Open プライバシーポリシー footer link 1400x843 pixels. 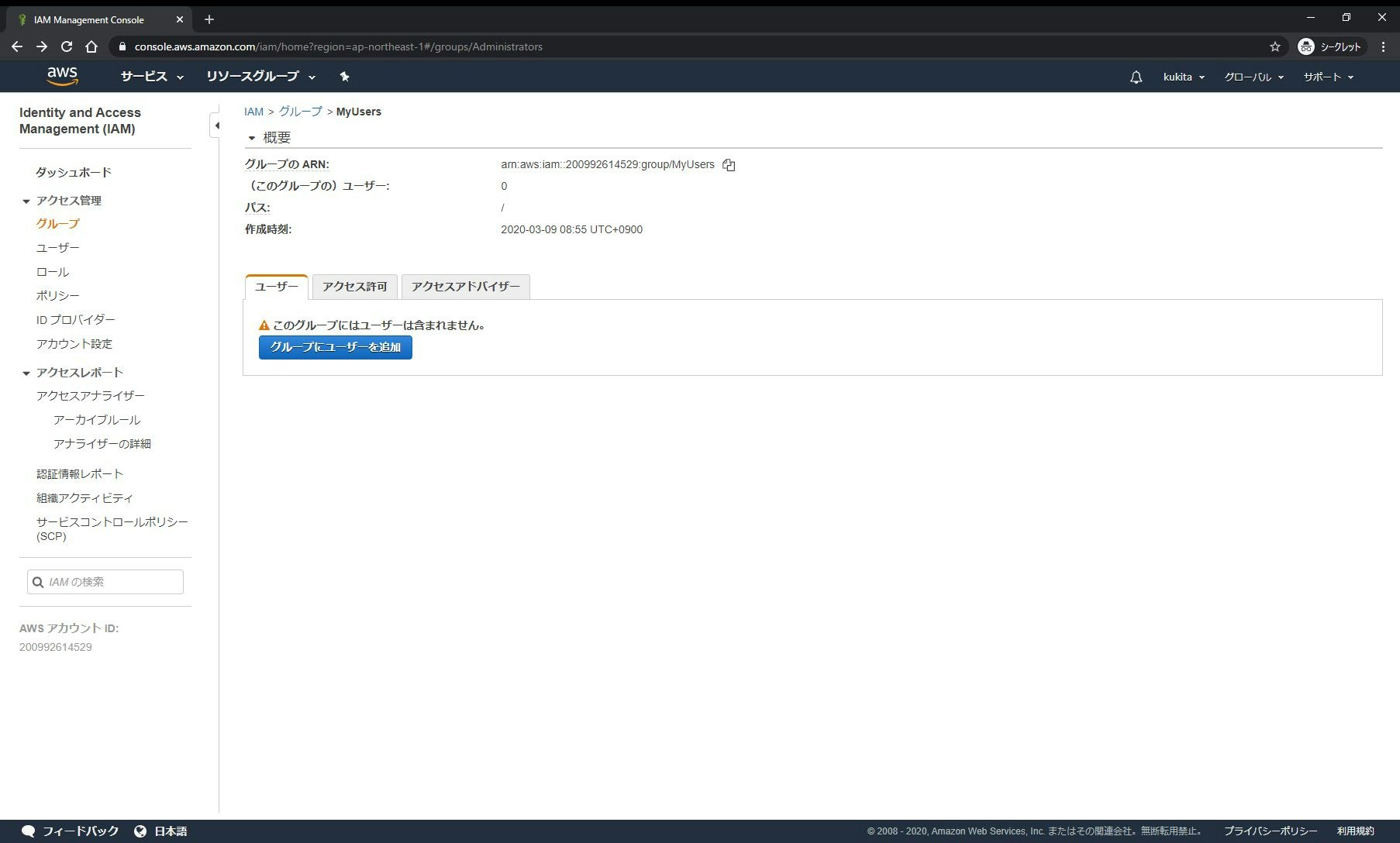(x=1271, y=831)
